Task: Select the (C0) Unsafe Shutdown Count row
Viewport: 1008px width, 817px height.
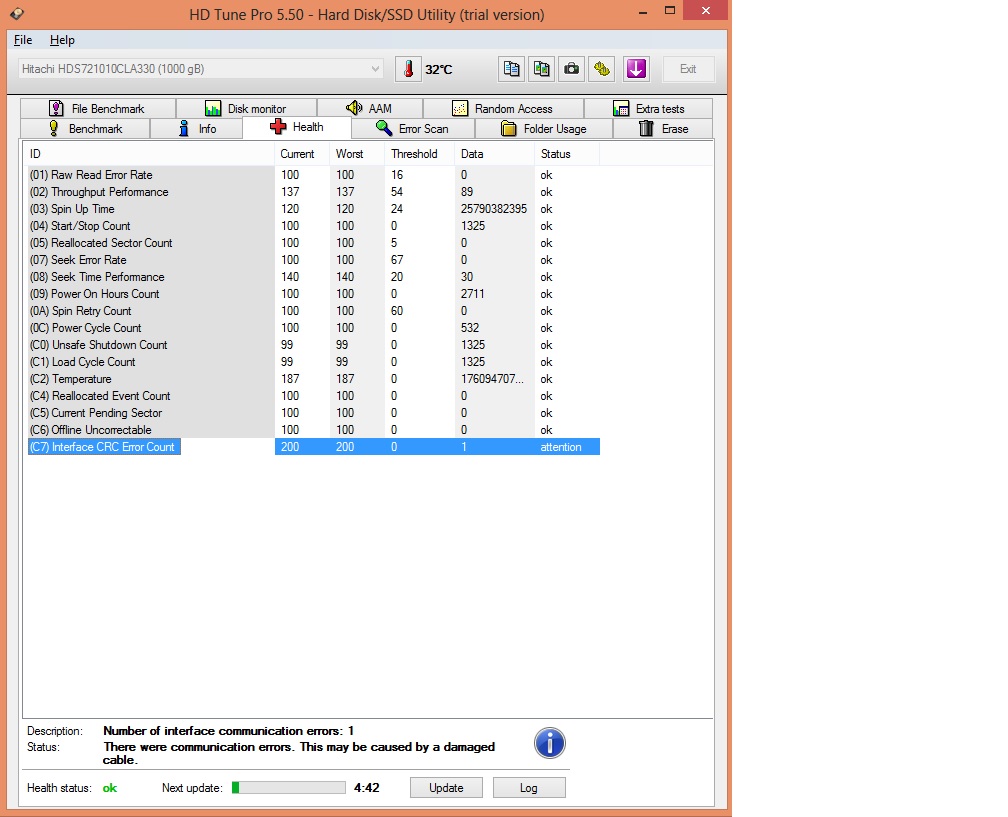Action: [x=314, y=345]
